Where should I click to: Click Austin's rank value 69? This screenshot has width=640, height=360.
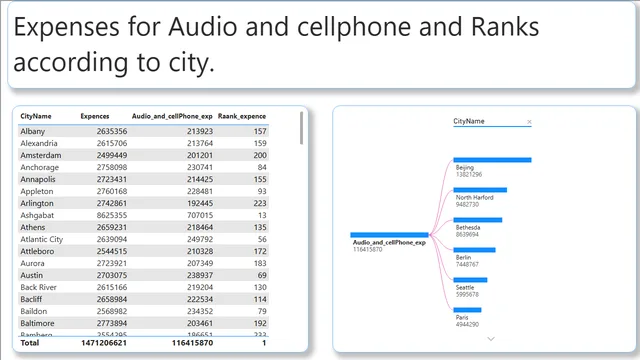click(262, 276)
